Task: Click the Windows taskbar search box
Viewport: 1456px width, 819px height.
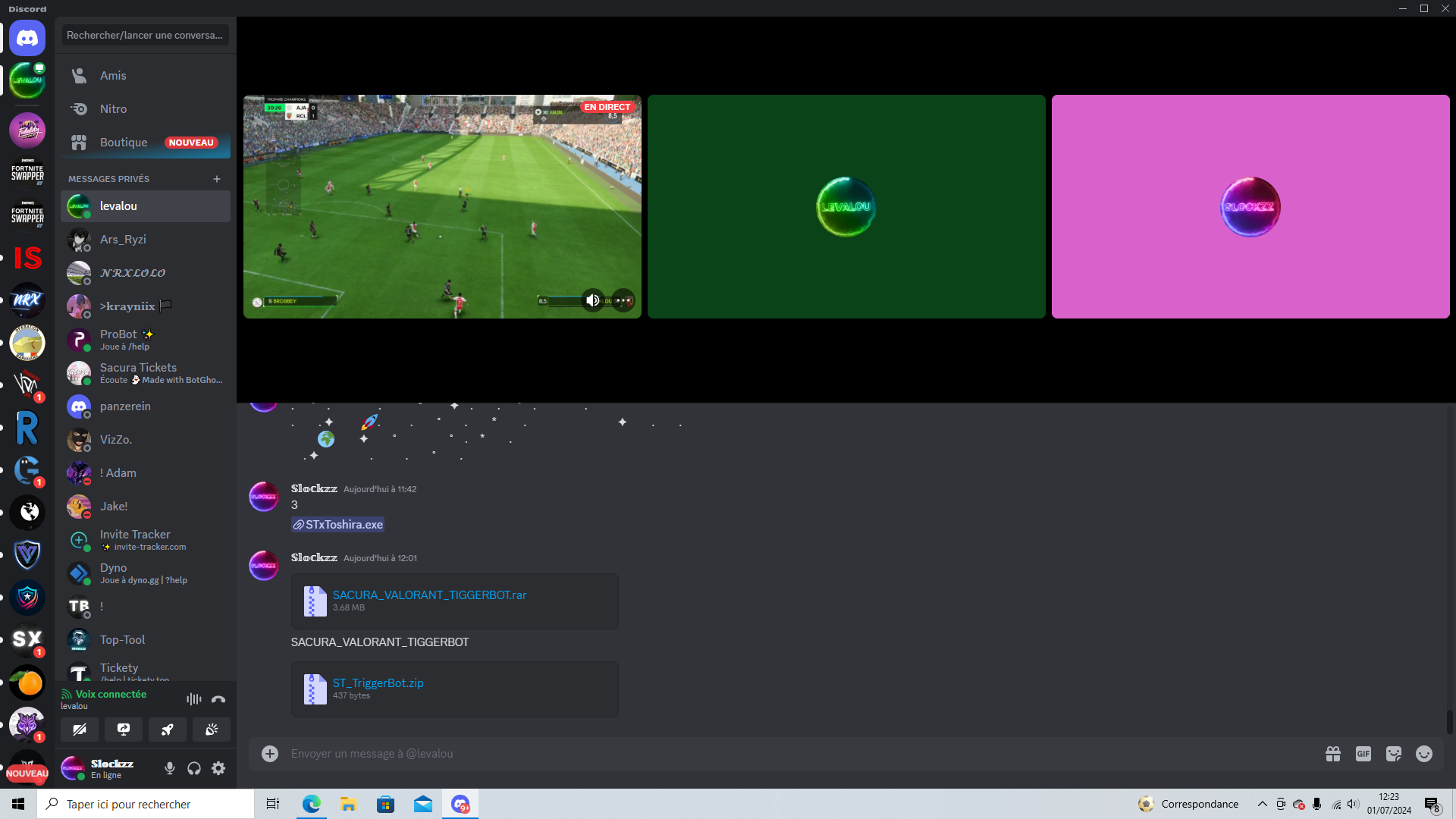Action: [146, 804]
